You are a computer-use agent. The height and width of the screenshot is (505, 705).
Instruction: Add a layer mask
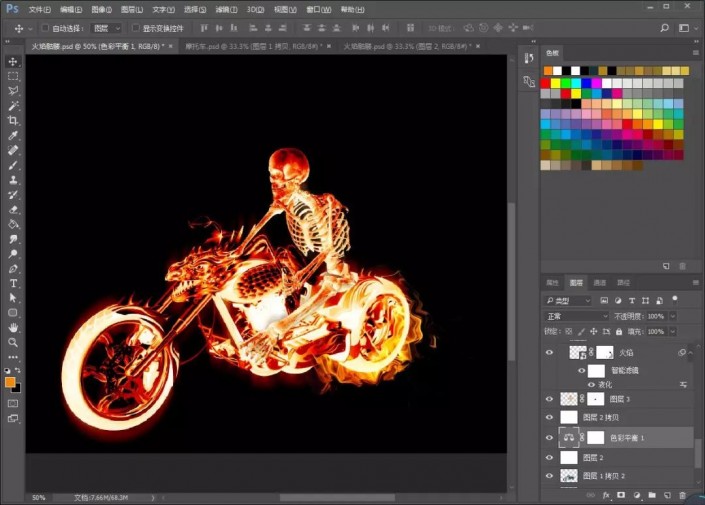621,495
